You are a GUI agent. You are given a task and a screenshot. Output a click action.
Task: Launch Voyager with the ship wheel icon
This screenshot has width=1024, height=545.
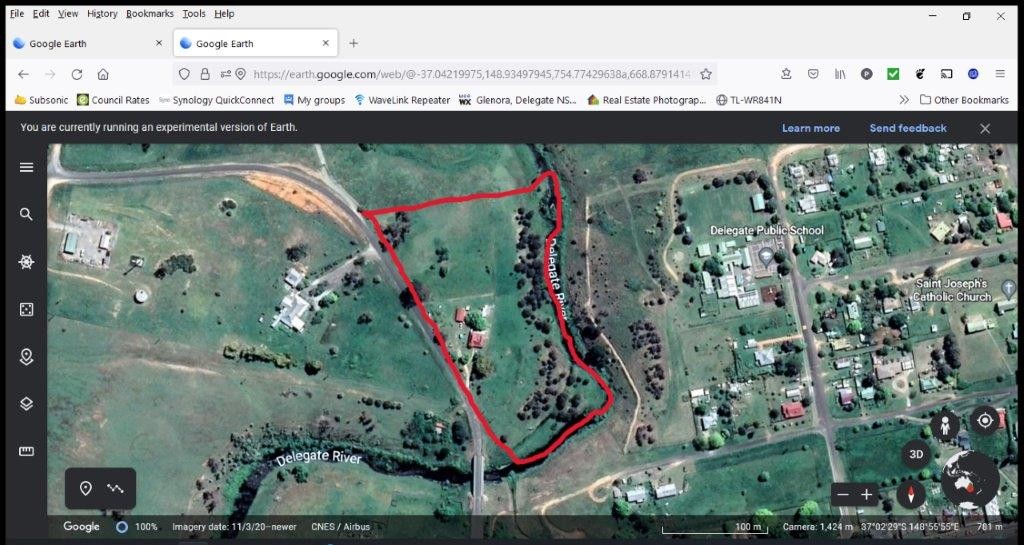tap(26, 262)
